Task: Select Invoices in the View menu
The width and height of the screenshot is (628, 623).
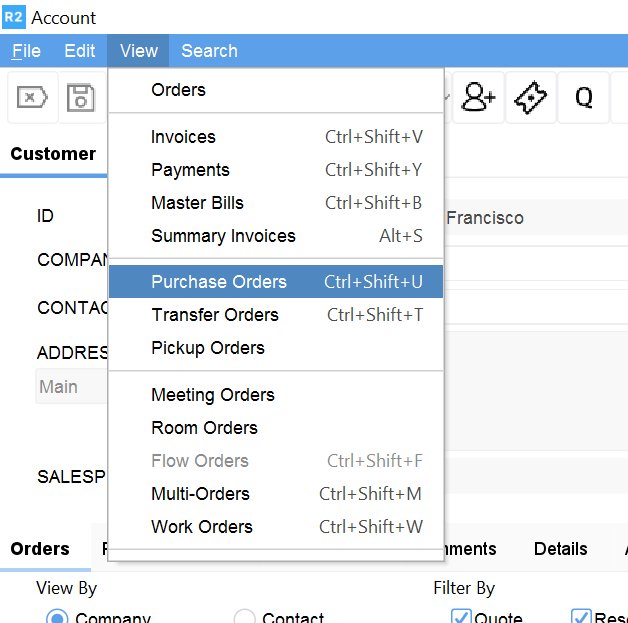Action: coord(183,137)
